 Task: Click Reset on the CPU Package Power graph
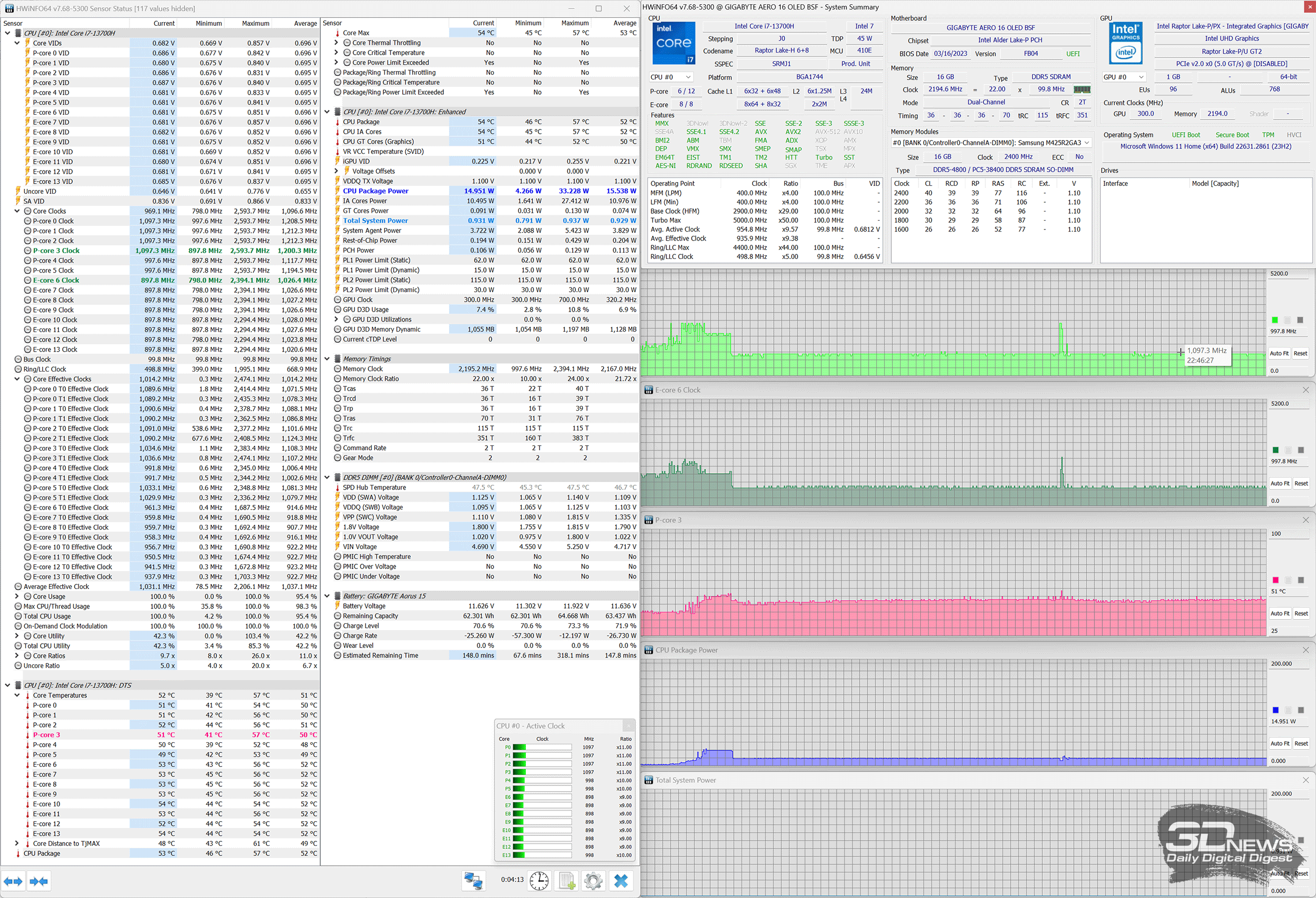pos(1301,743)
